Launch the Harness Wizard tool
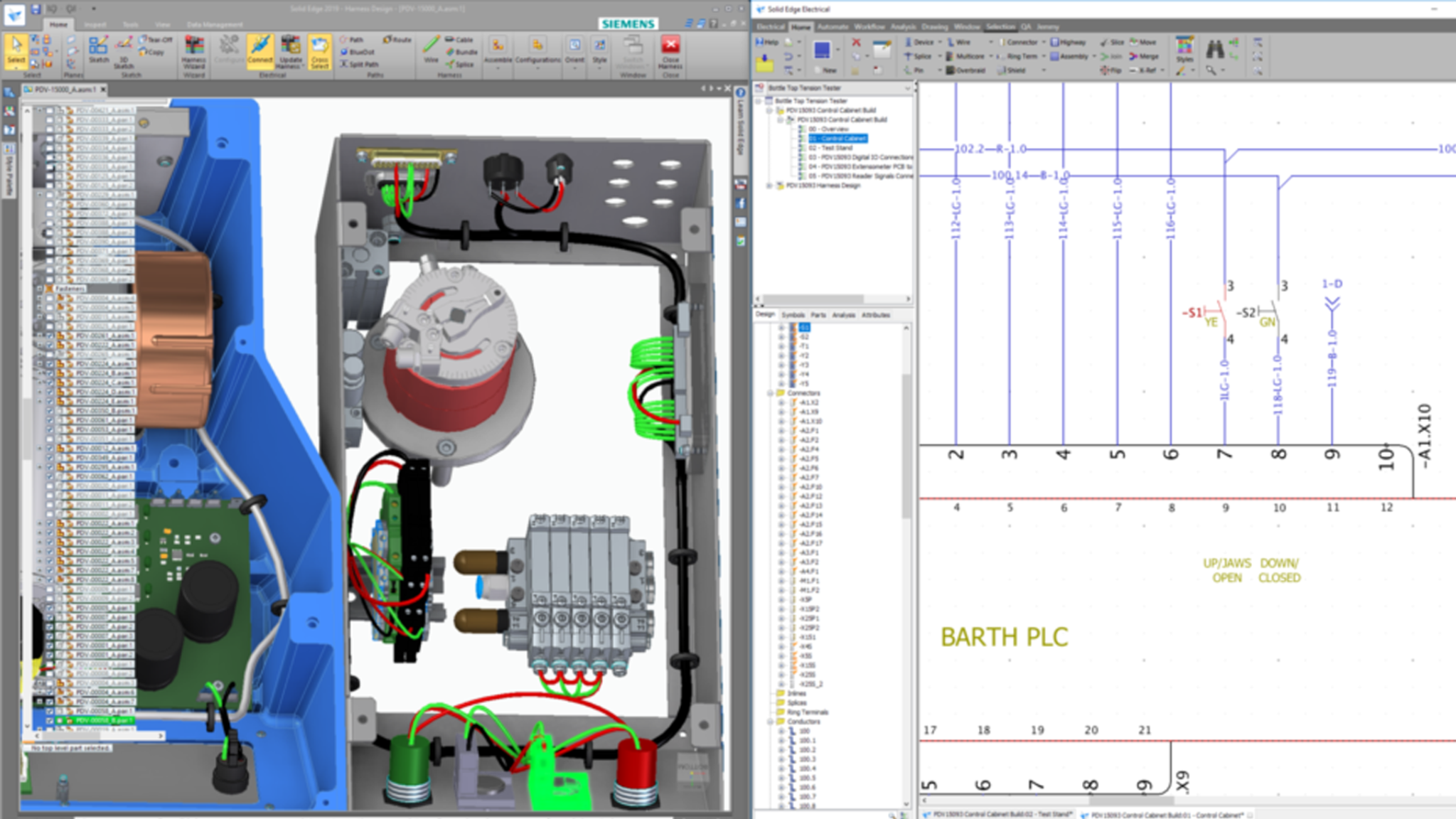This screenshot has width=1456, height=819. click(x=194, y=51)
